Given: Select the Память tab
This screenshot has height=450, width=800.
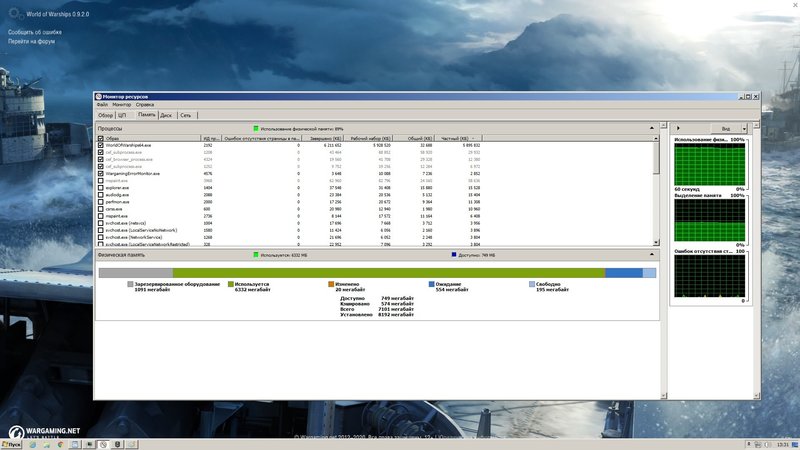Looking at the screenshot, I should 146,115.
